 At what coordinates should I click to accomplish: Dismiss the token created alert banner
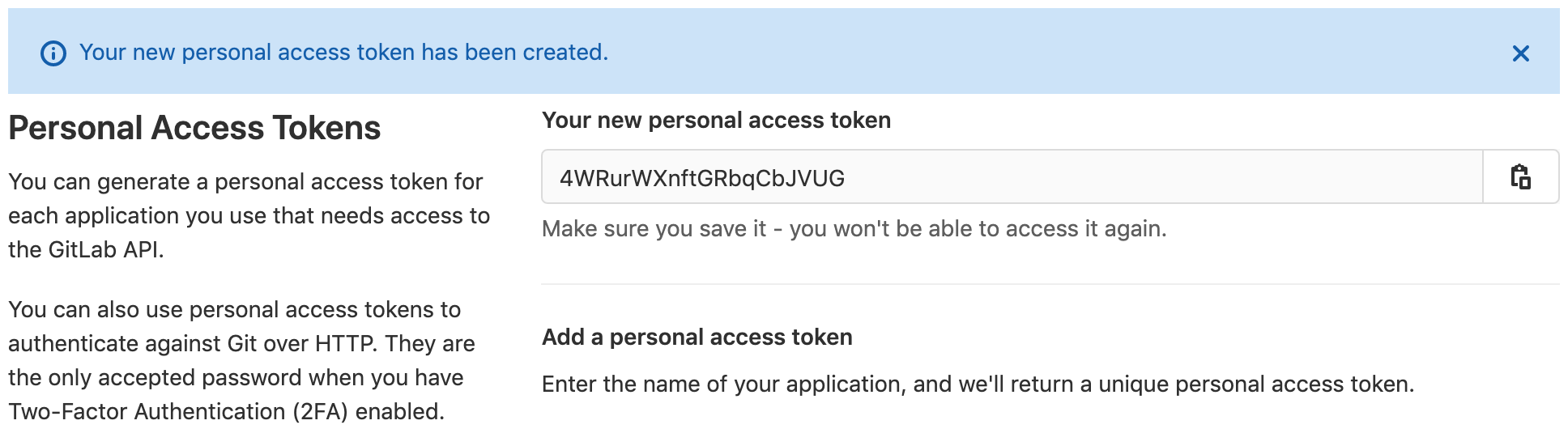[1520, 53]
